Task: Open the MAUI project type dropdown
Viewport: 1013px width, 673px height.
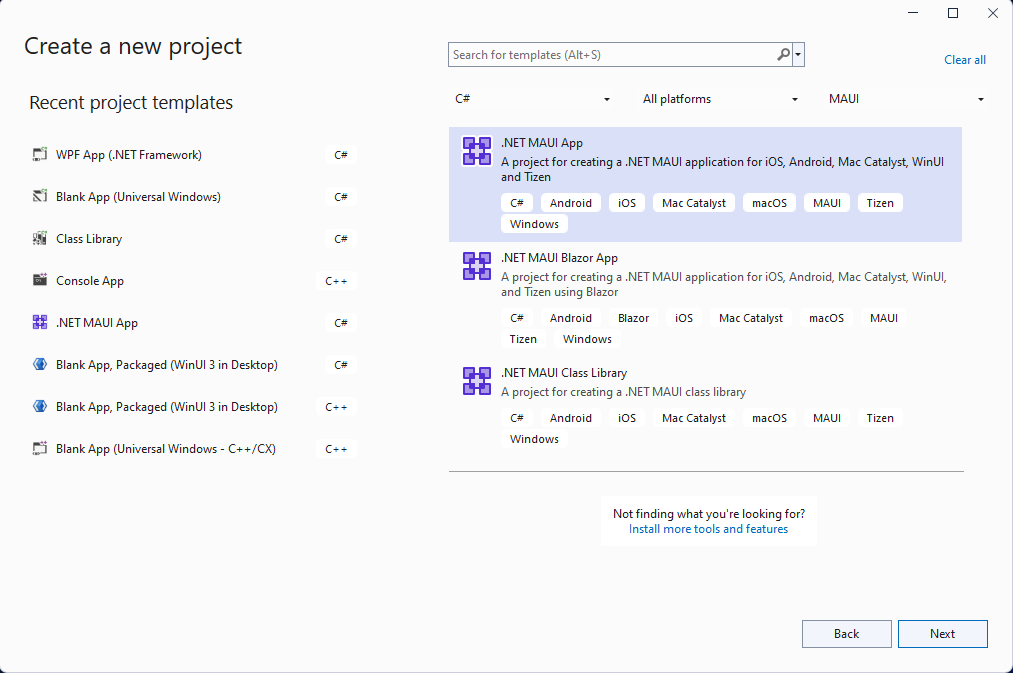Action: pos(905,98)
